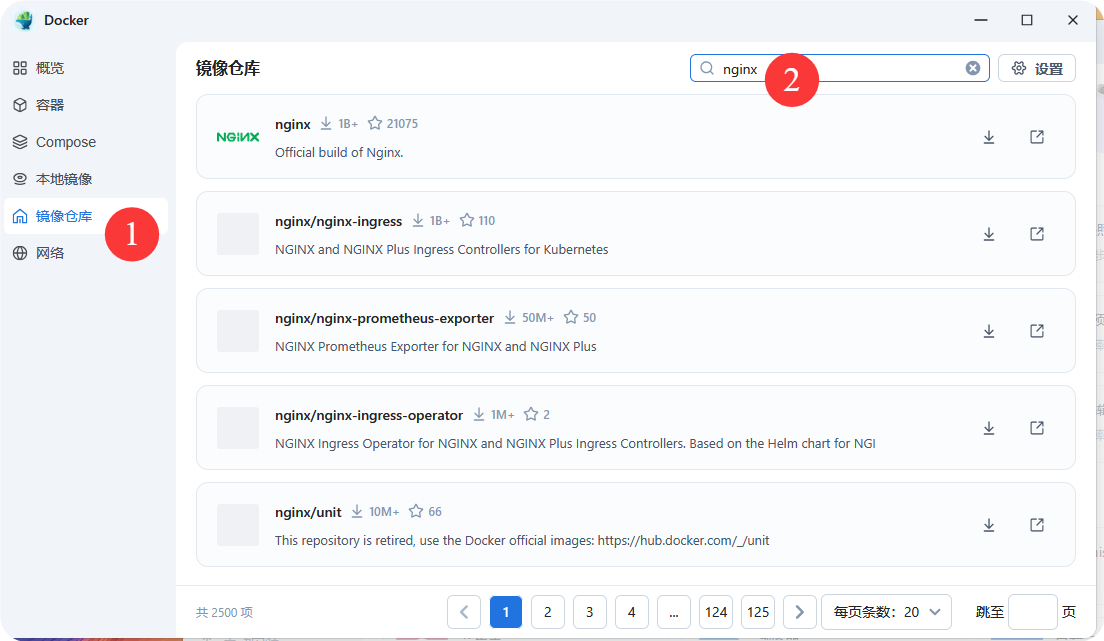1104x641 pixels.
Task: Open nginx image page in external link
Action: pos(1036,137)
